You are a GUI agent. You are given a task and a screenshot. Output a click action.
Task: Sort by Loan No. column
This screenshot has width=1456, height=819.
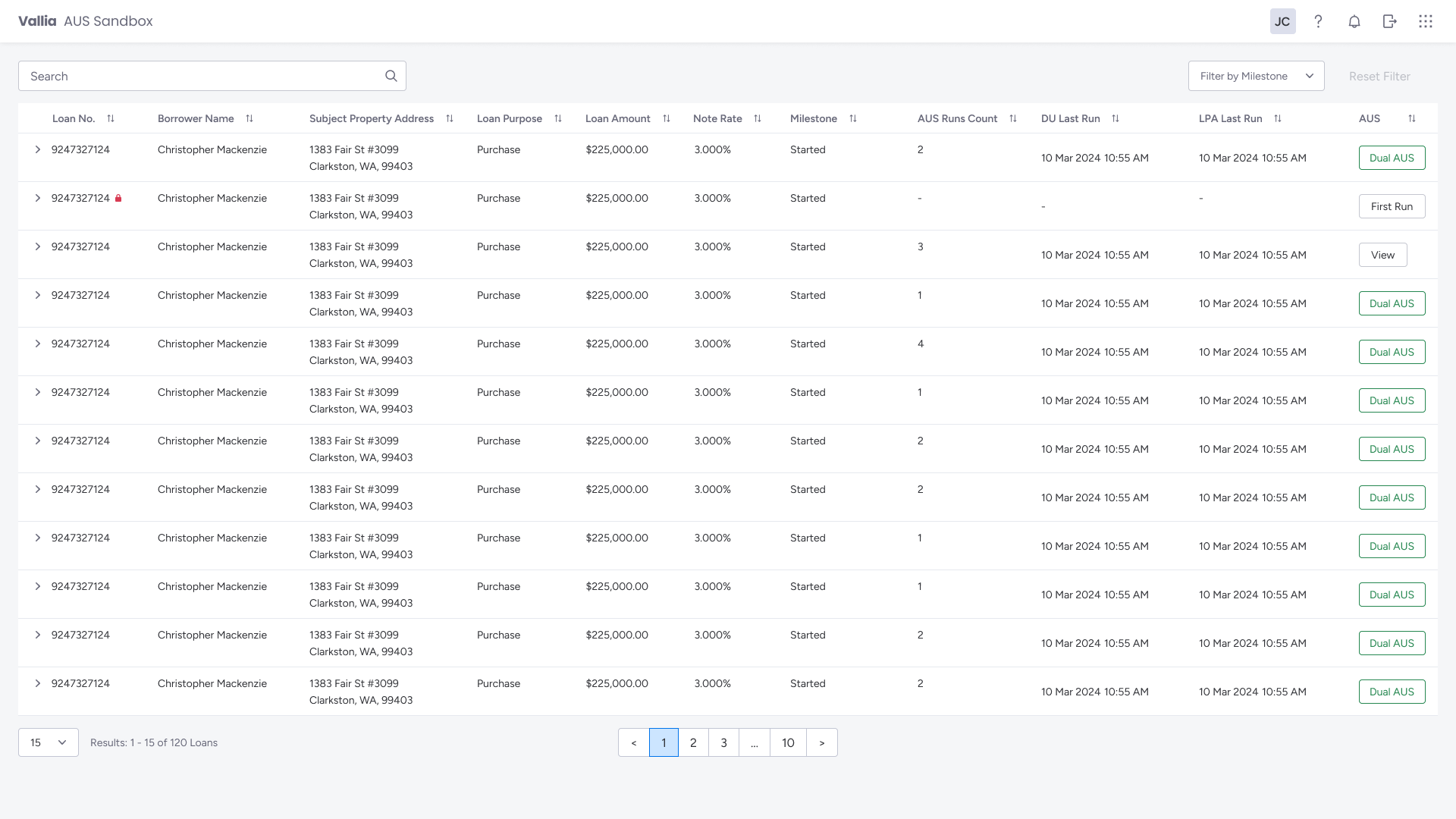click(111, 118)
